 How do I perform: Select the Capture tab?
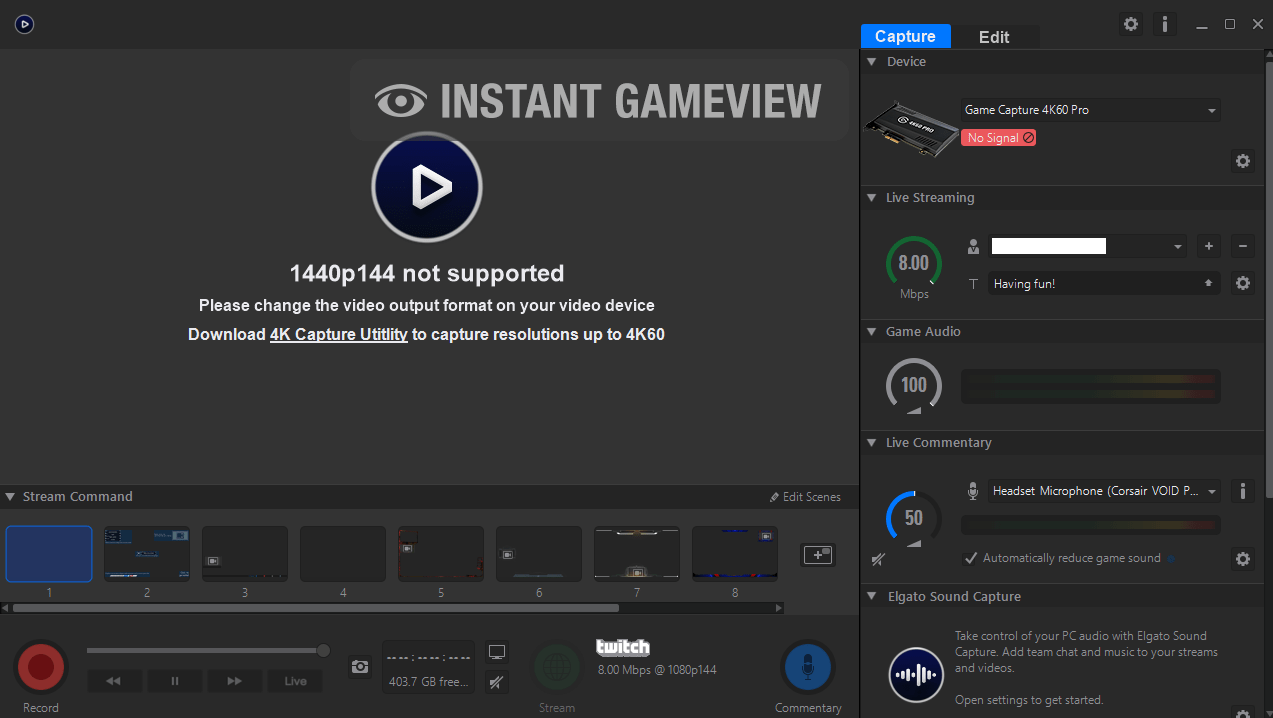[905, 36]
